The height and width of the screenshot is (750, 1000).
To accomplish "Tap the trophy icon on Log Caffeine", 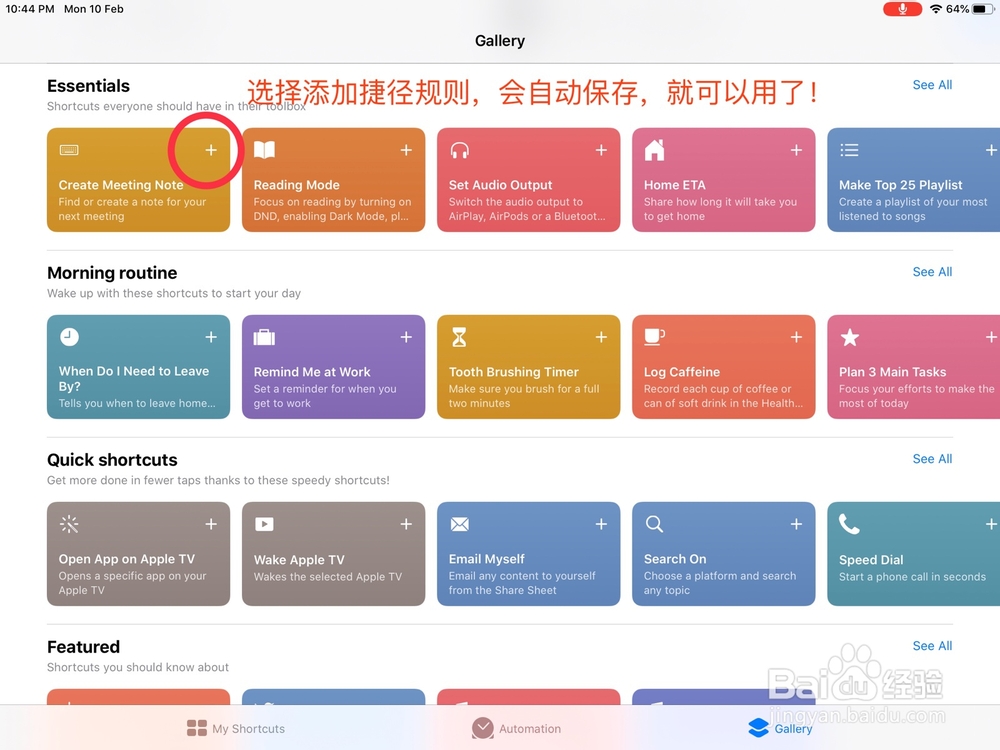I will click(x=654, y=337).
